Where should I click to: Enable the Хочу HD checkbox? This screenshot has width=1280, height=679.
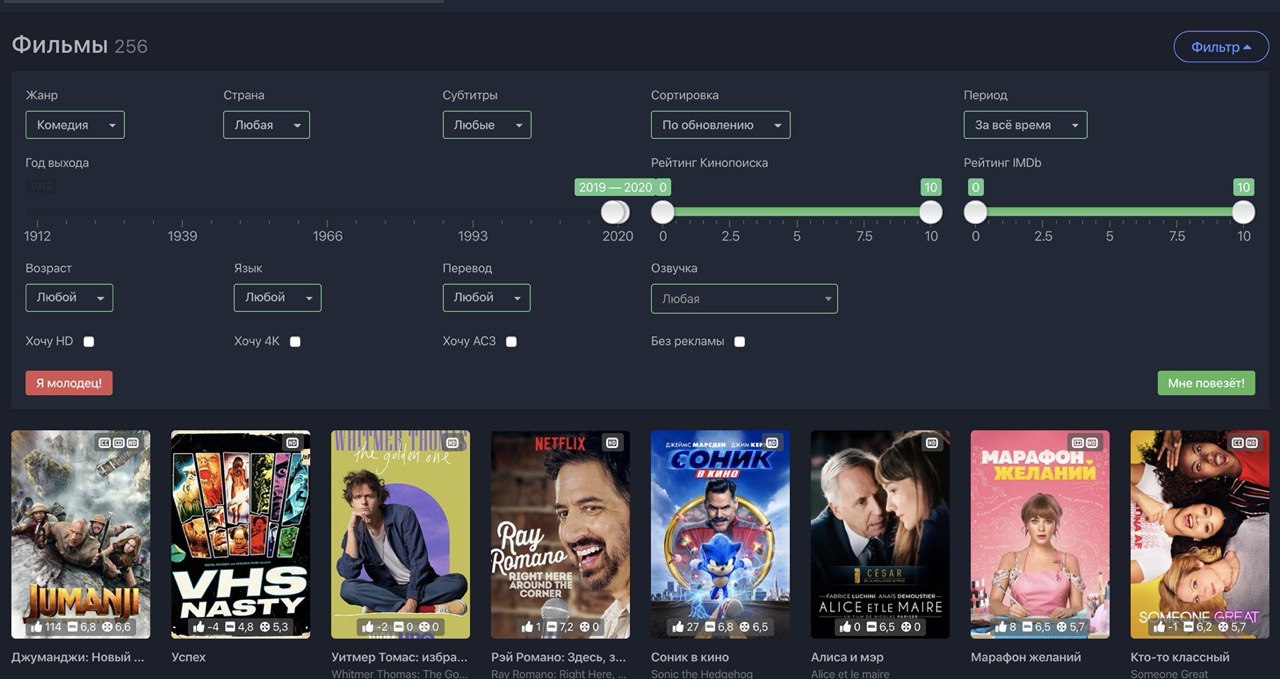89,342
